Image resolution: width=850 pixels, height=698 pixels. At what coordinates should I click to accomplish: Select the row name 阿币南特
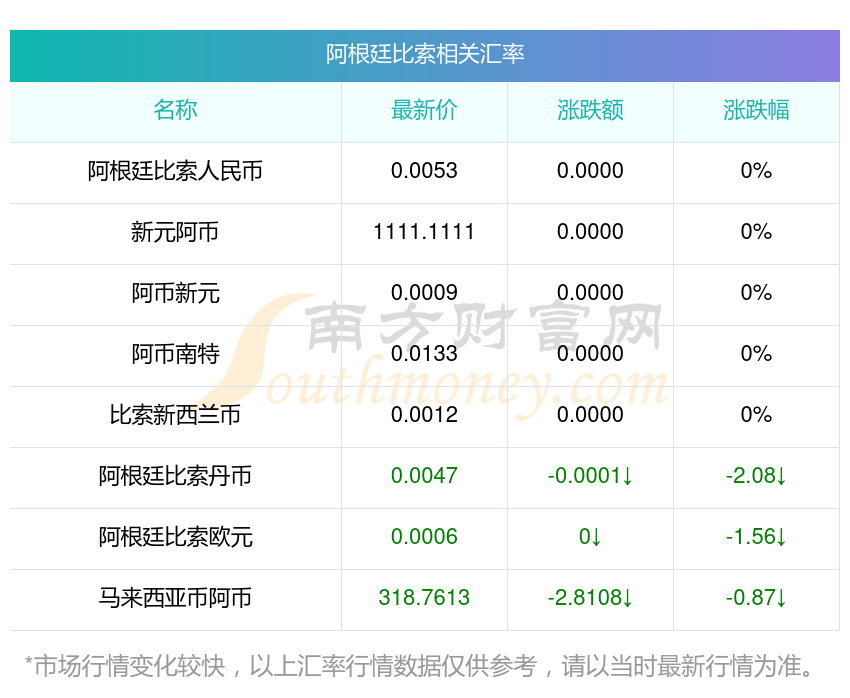click(x=175, y=354)
